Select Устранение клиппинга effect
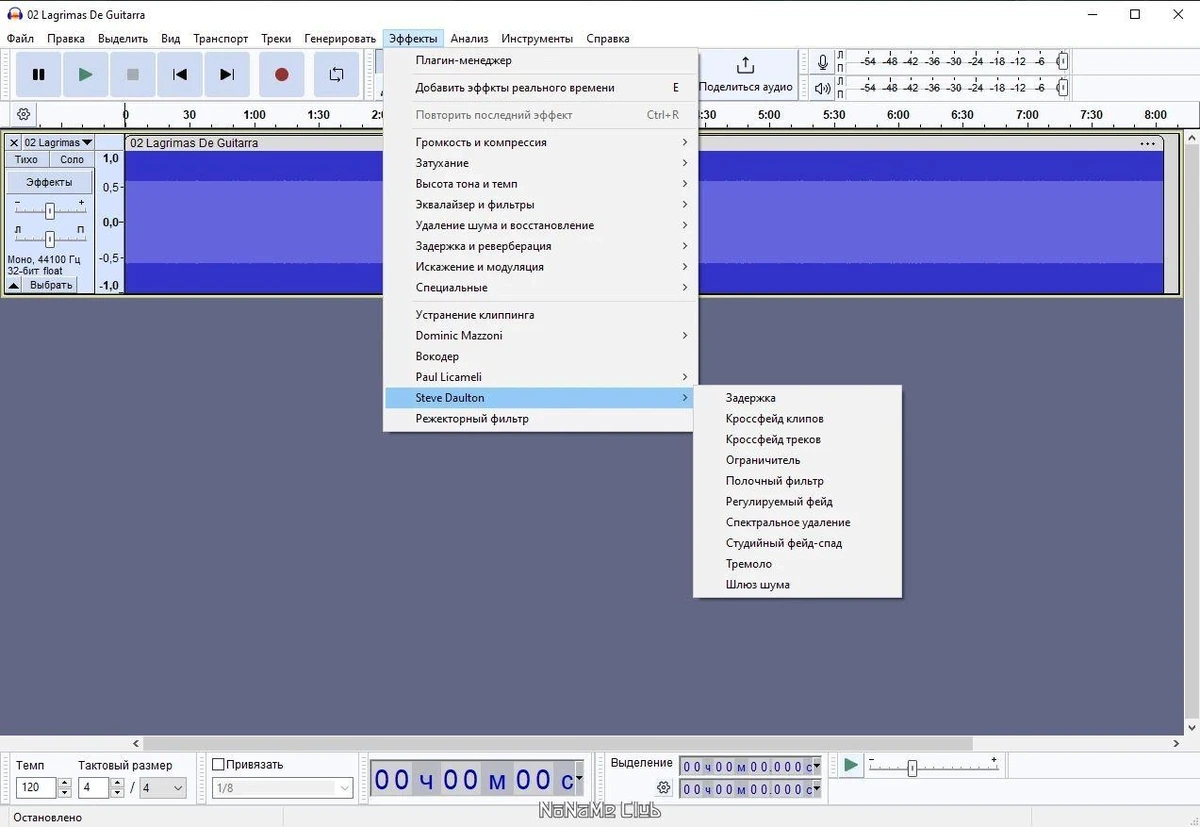 pyautogui.click(x=540, y=315)
